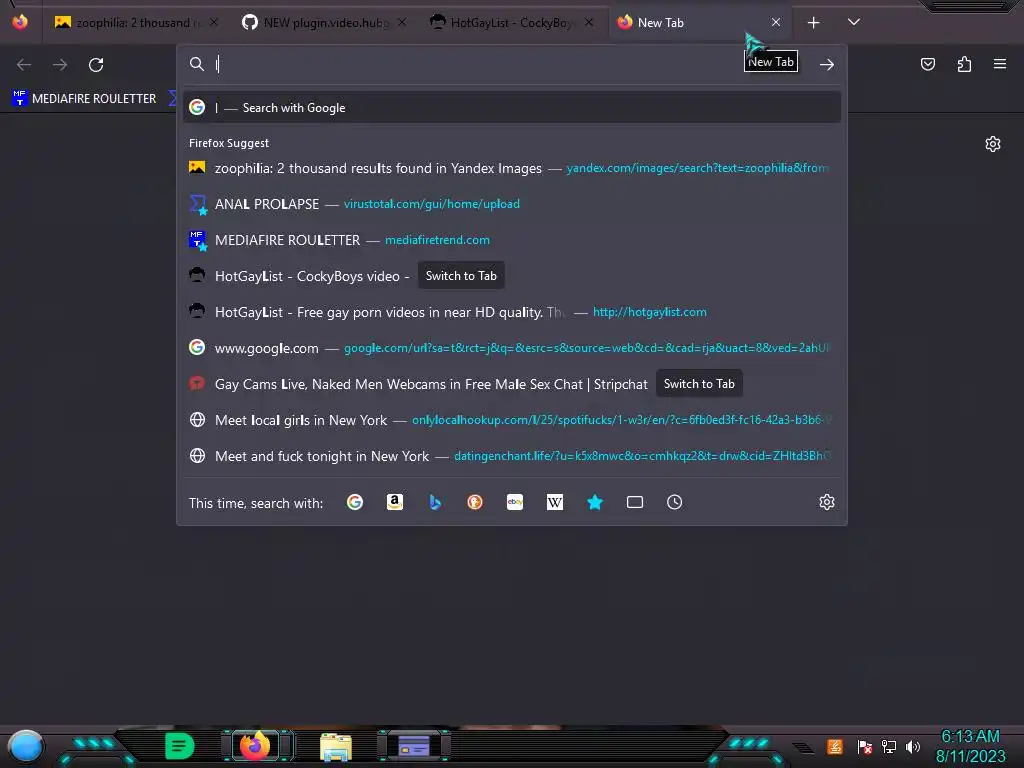Open the Start orb on the taskbar
The width and height of the screenshot is (1024, 768).
pos(26,746)
